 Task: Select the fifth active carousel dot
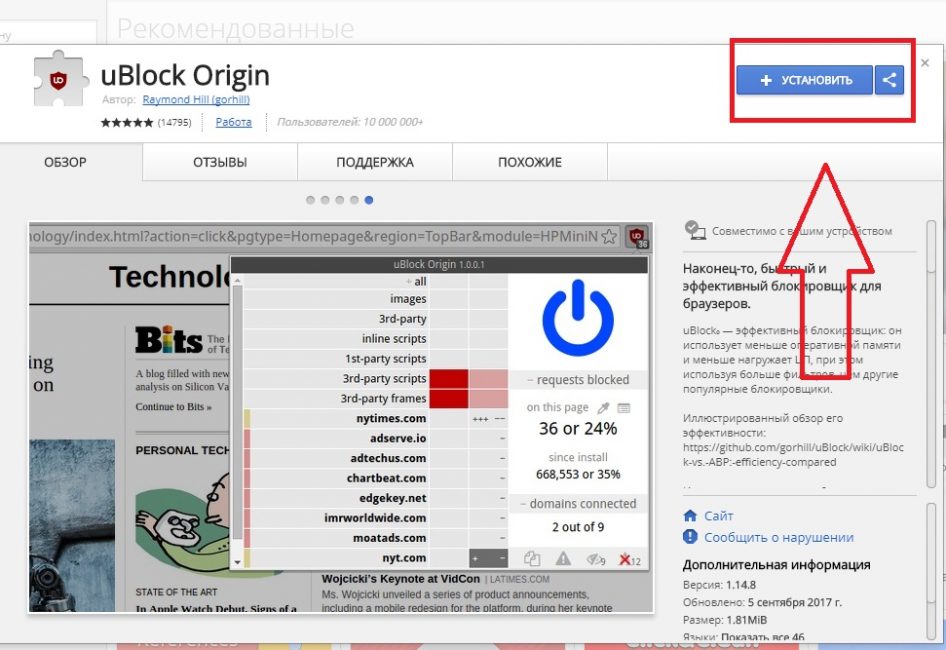tap(369, 200)
